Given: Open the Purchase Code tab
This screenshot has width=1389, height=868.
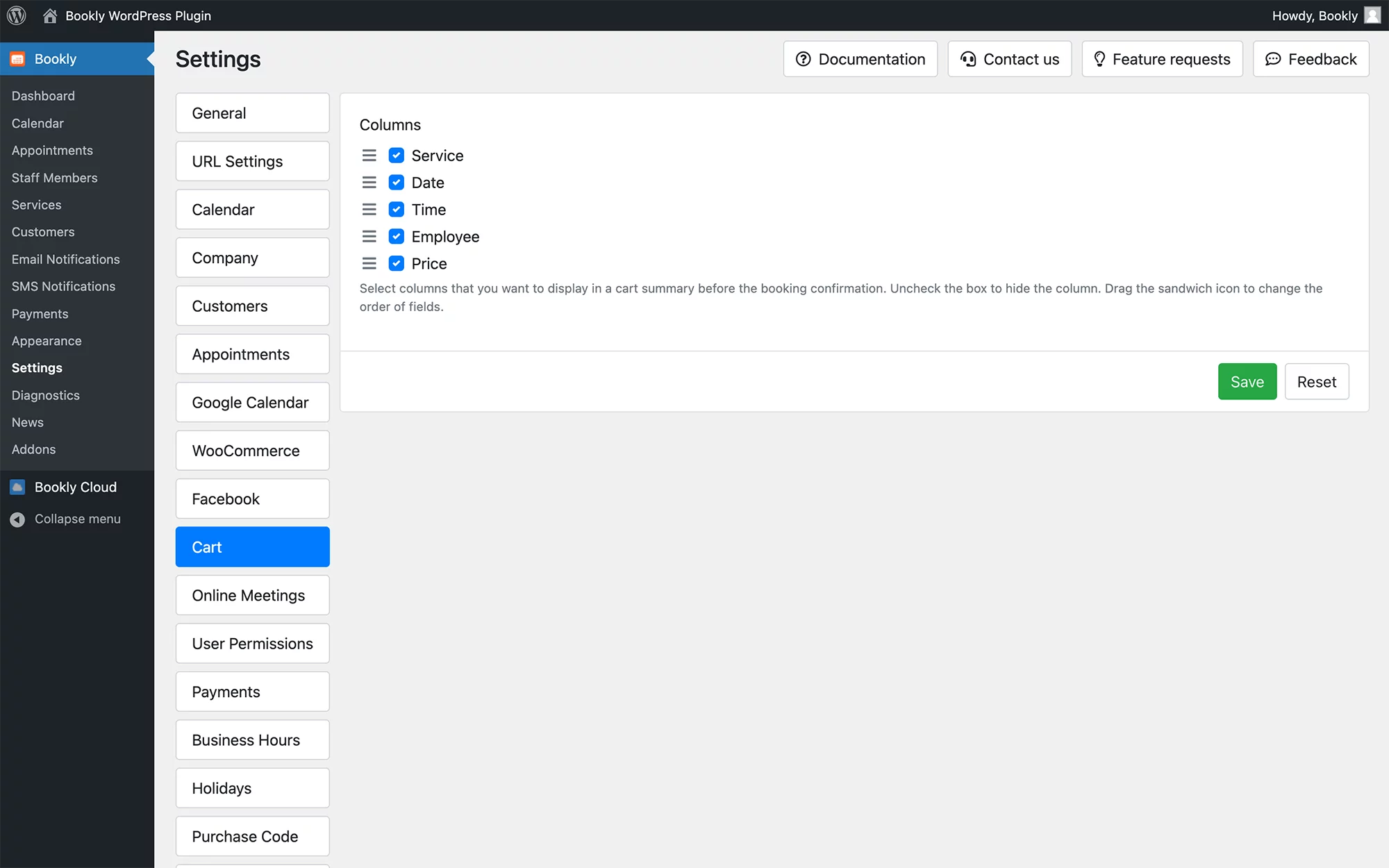Looking at the screenshot, I should click(x=253, y=837).
